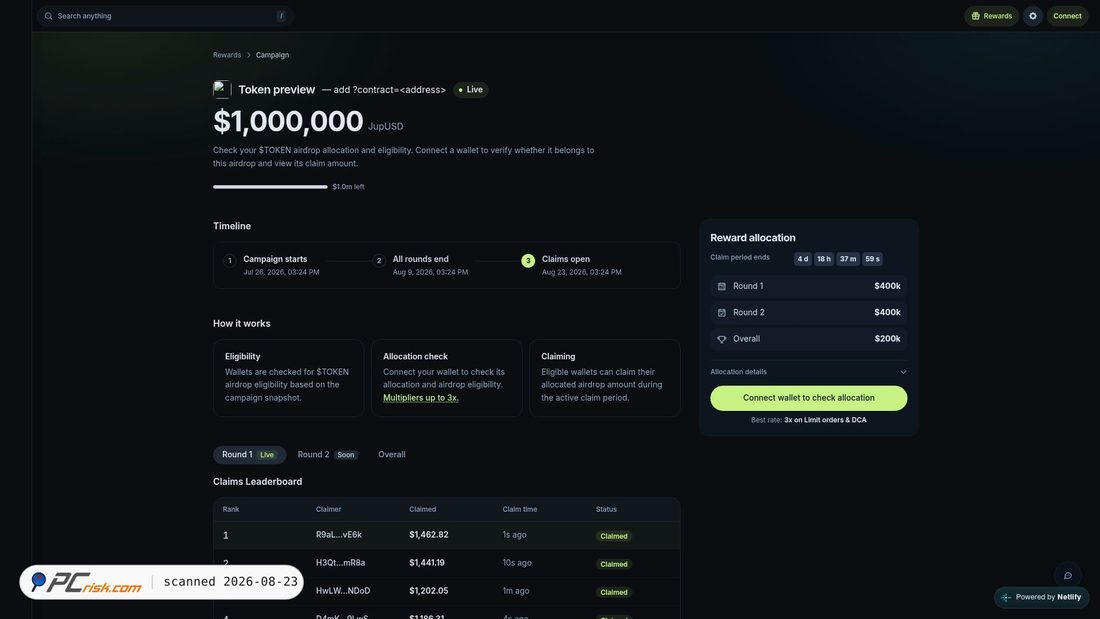Viewport: 1100px width, 619px height.
Task: Click the 59 s countdown box
Action: [872, 259]
